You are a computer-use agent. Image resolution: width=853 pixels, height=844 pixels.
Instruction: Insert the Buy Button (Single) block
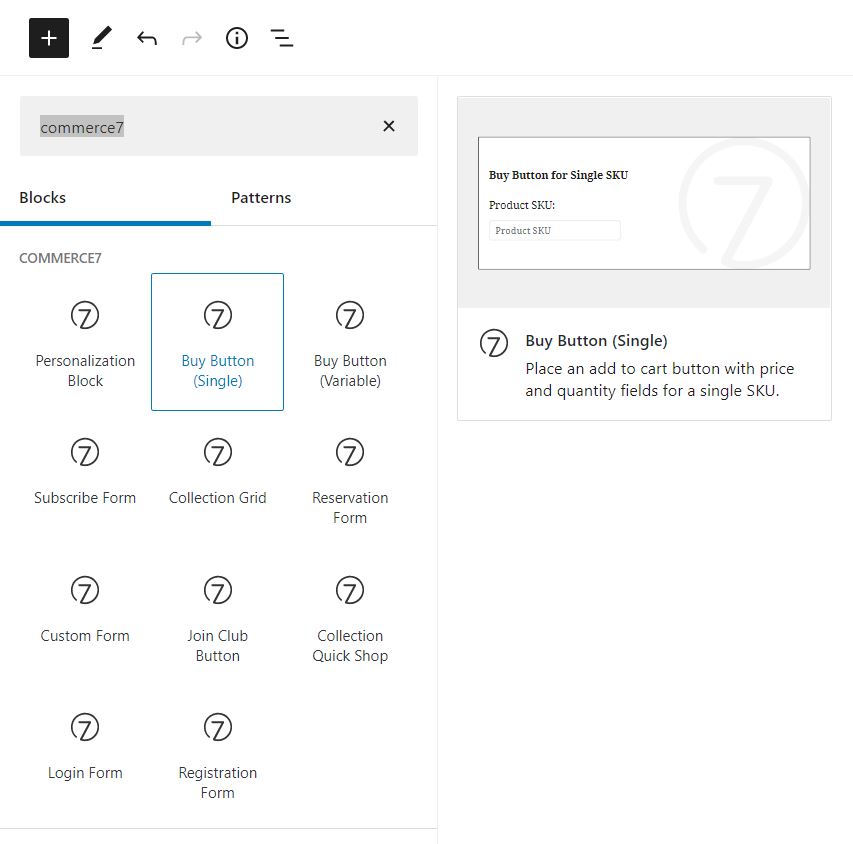pos(217,342)
